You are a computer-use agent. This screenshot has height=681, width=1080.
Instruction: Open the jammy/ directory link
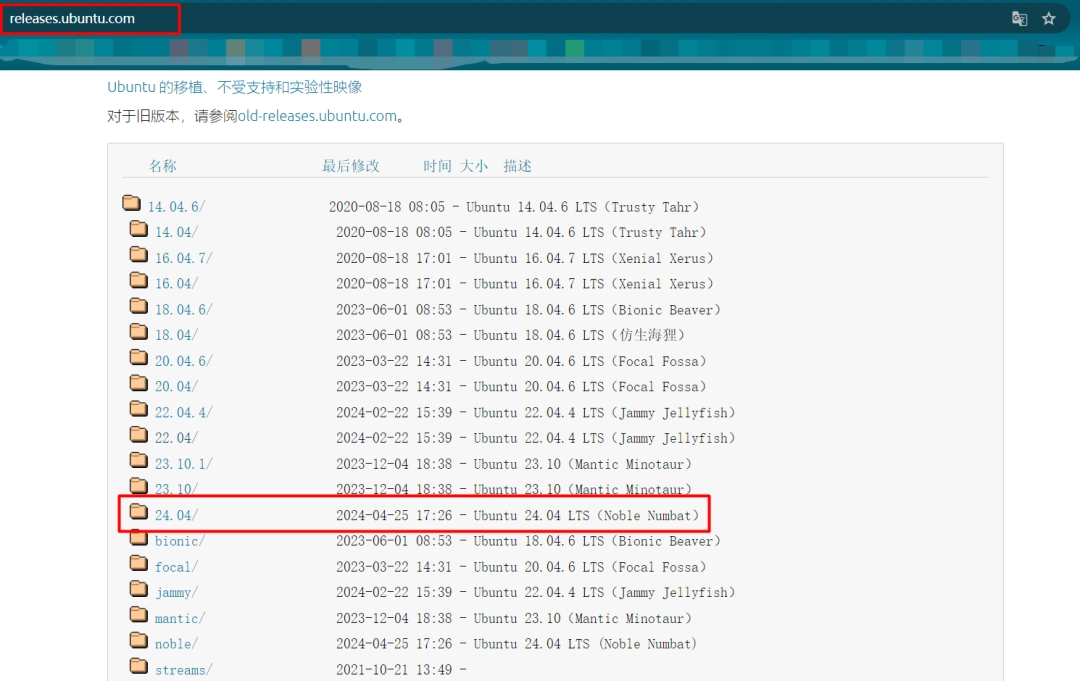point(176,593)
